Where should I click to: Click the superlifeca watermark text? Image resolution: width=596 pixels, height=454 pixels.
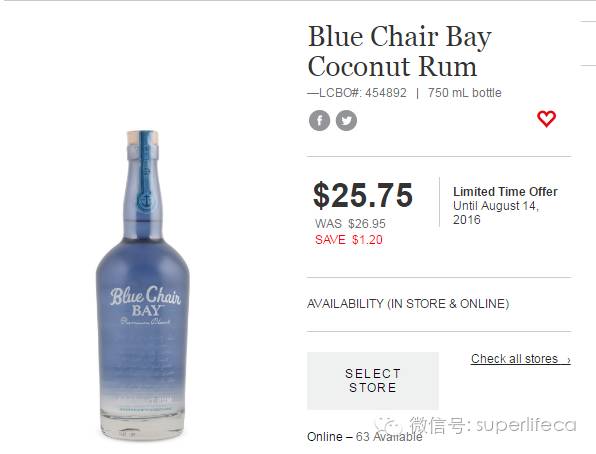(x=526, y=425)
